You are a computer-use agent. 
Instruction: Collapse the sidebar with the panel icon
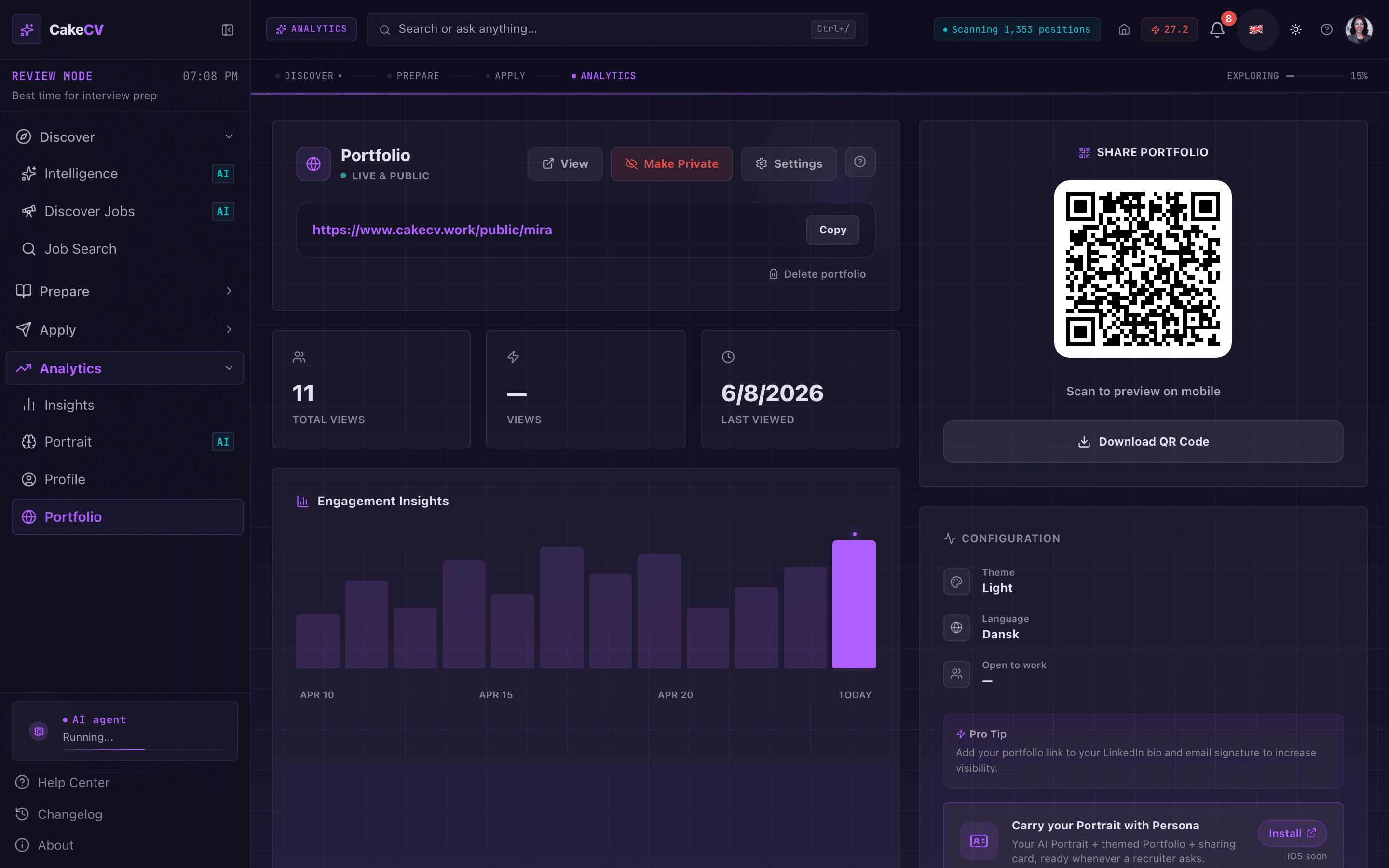(227, 30)
